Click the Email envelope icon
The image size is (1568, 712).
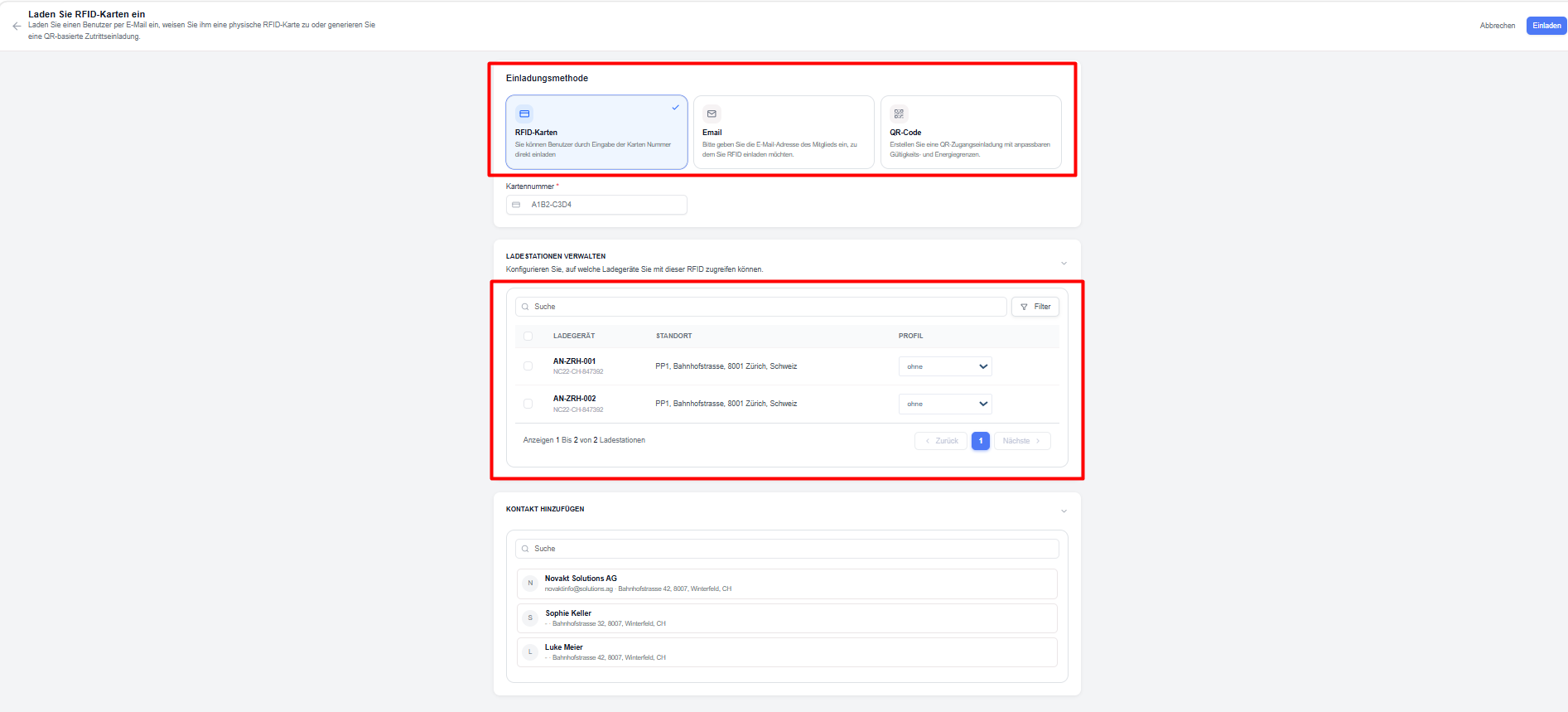[x=712, y=114]
